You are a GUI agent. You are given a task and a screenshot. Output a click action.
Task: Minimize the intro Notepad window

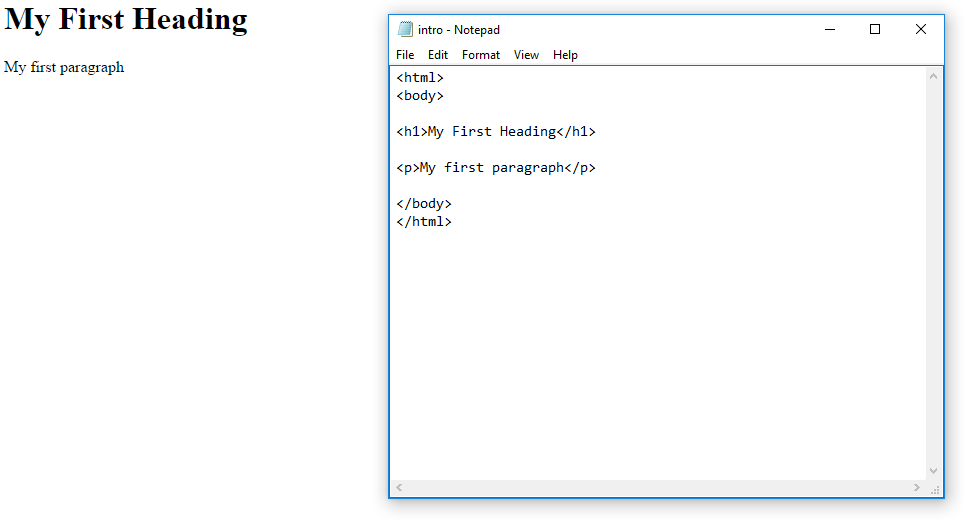pyautogui.click(x=830, y=29)
